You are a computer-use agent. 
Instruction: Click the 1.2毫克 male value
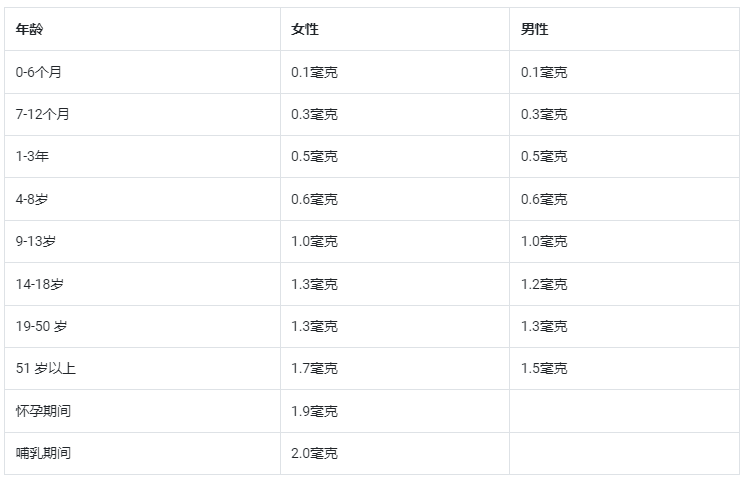(544, 284)
